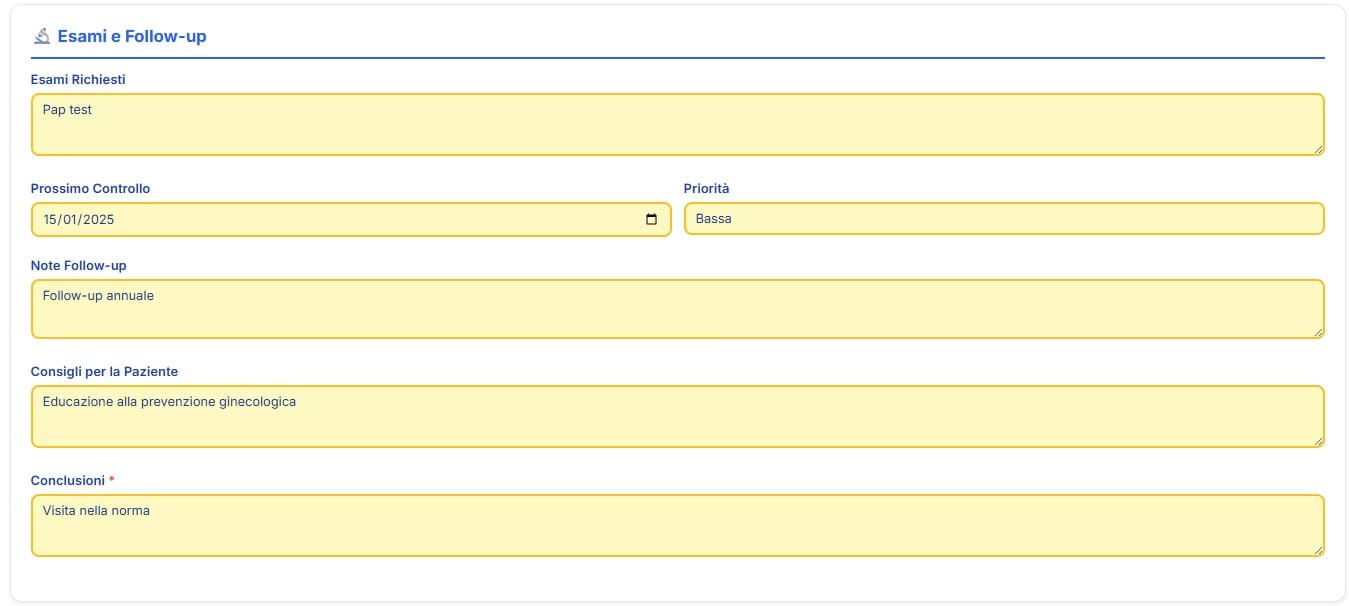Click the Note Follow-up textarea resize handle

click(1318, 332)
